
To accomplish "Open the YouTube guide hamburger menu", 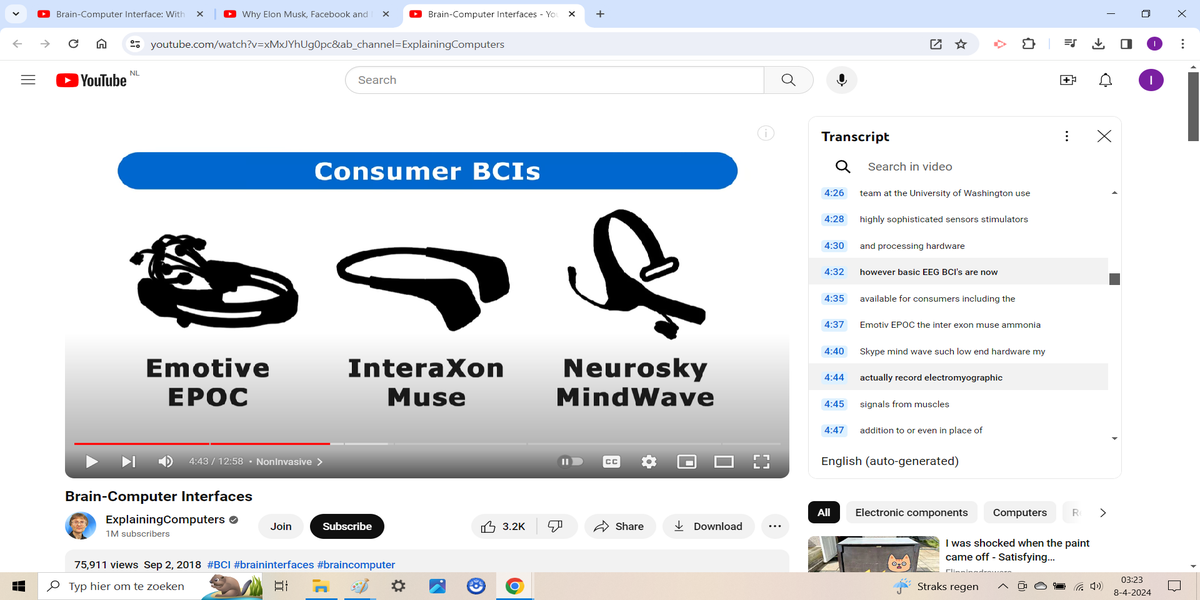I will pyautogui.click(x=28, y=80).
